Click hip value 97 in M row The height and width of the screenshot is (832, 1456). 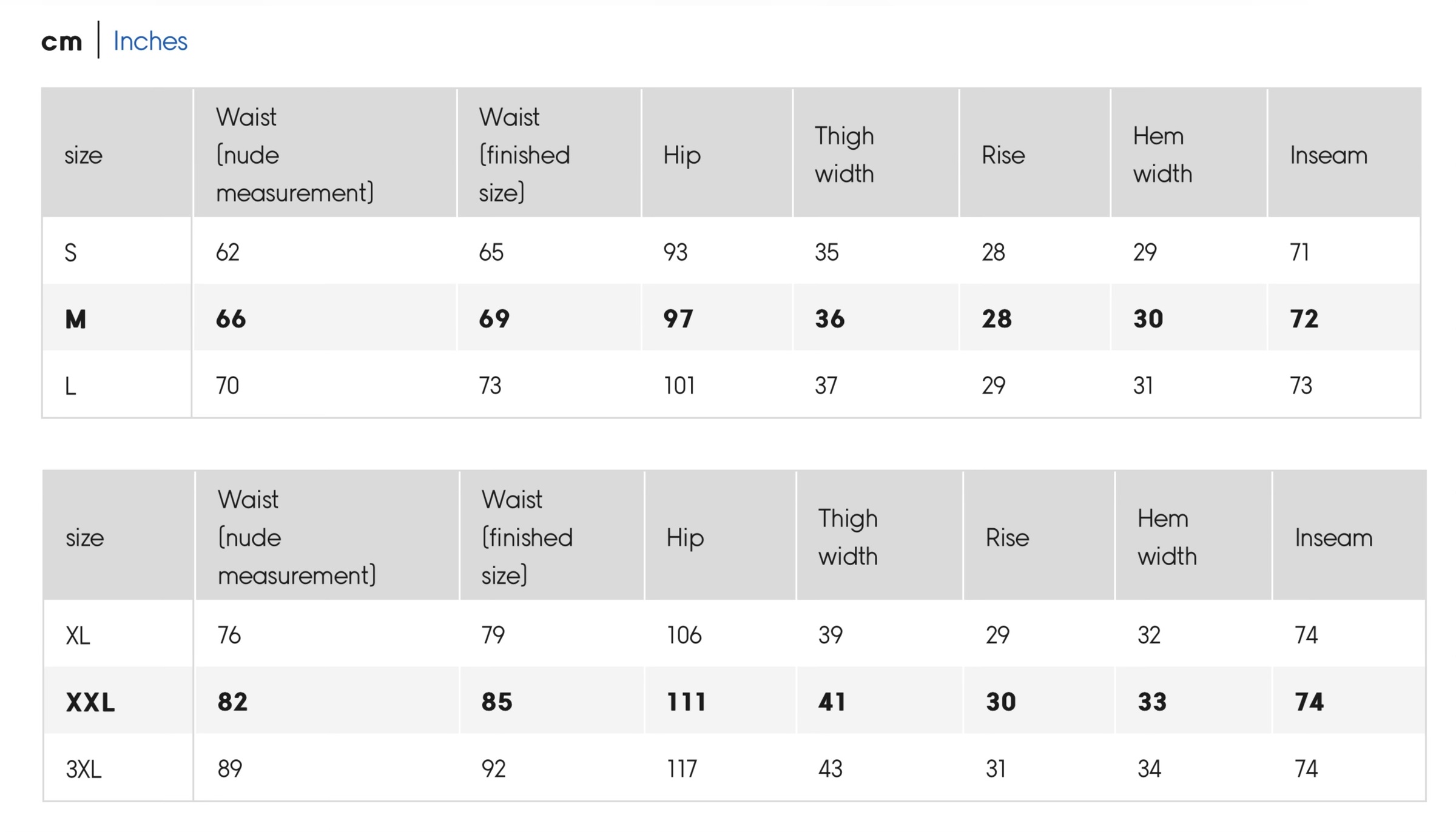point(678,319)
